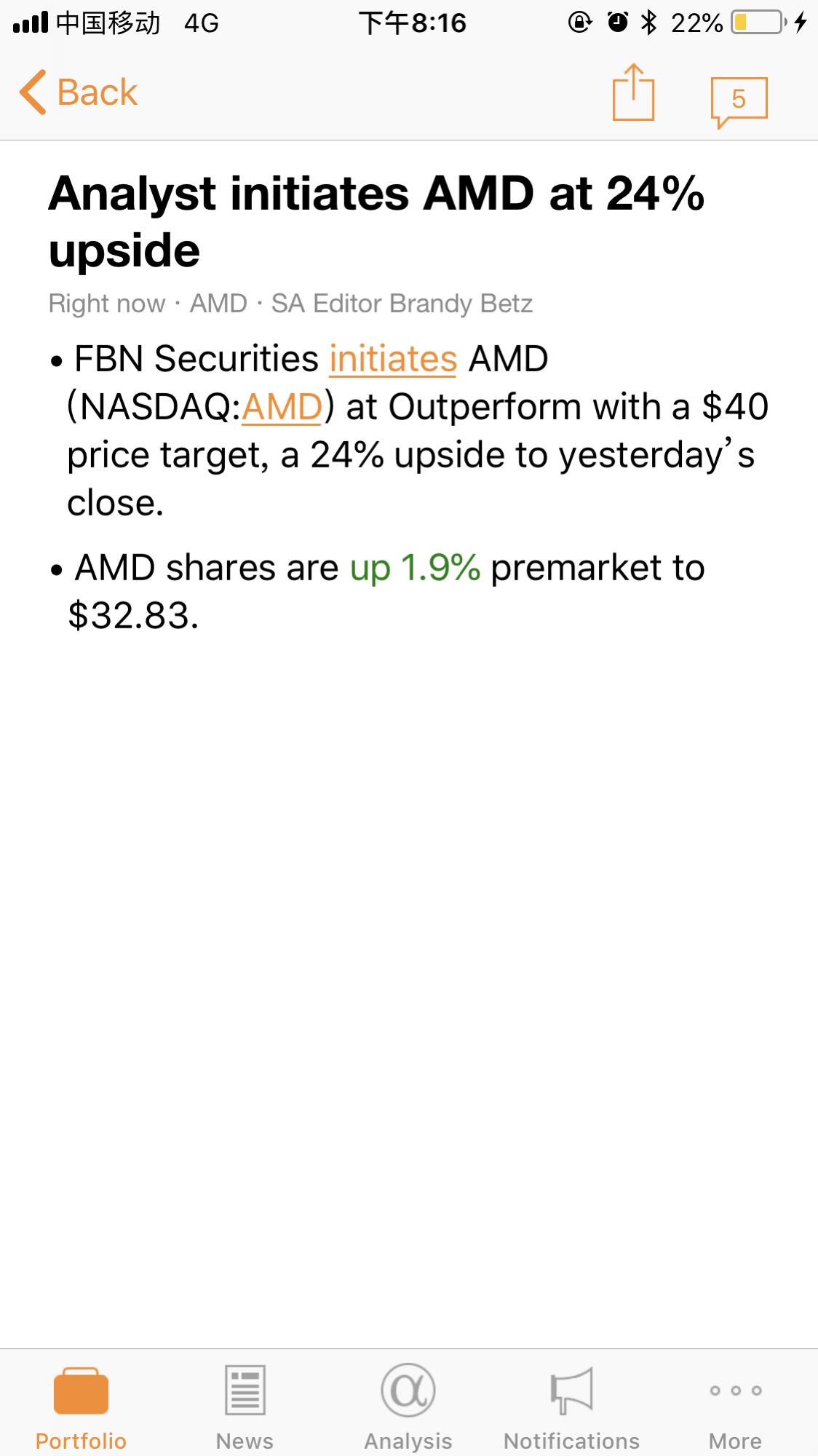The width and height of the screenshot is (818, 1456).
Task: Open the Portfolio briefcase tab
Action: 81,1409
